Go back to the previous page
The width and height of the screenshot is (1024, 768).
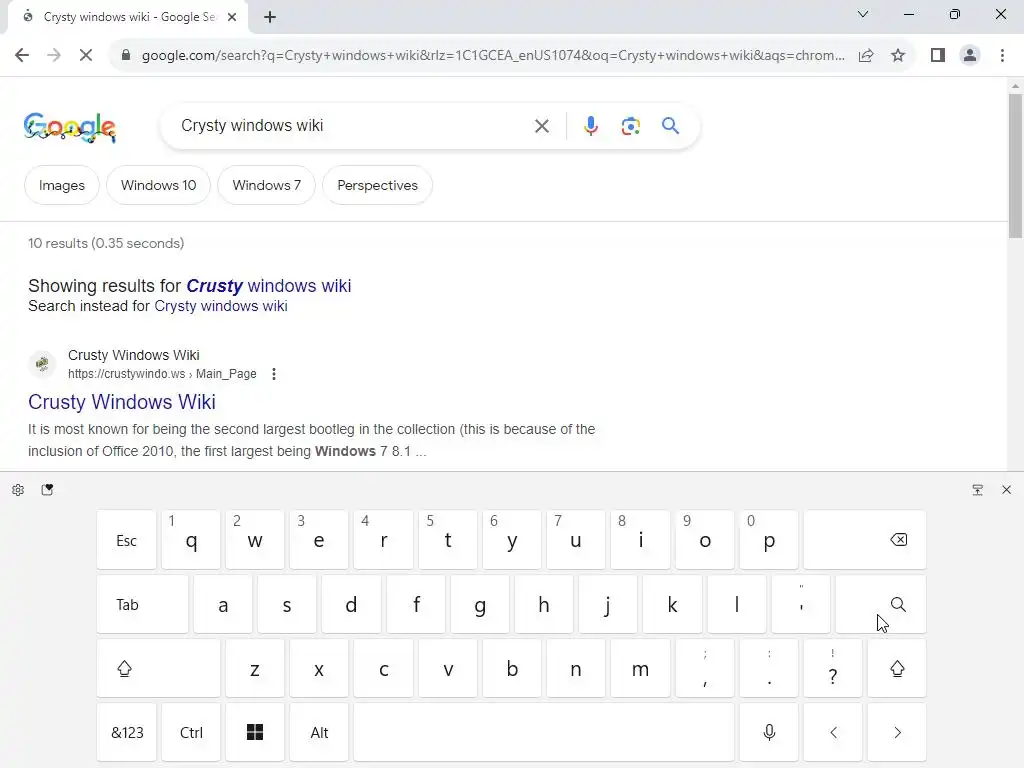(x=22, y=56)
